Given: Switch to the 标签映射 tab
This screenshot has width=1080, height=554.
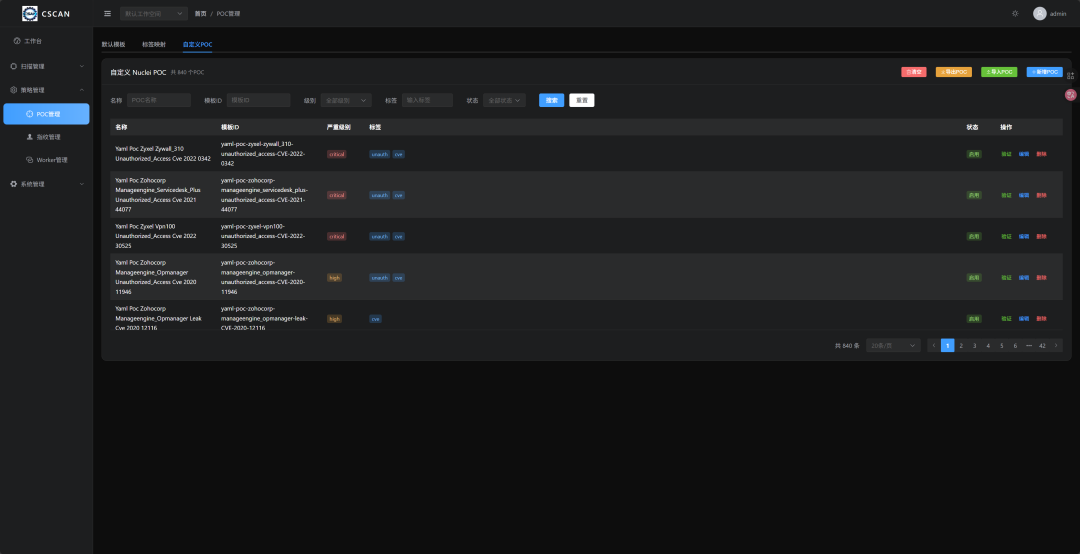Looking at the screenshot, I should (154, 44).
